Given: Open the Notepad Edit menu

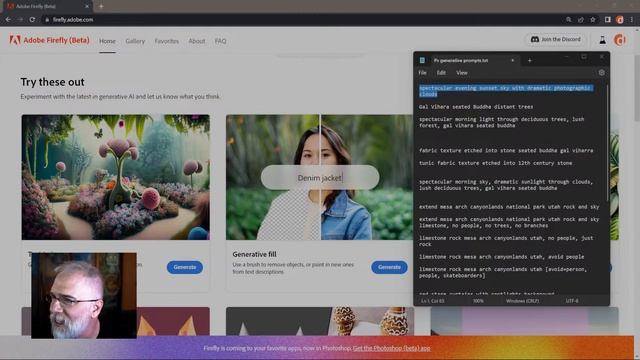Looking at the screenshot, I should [441, 73].
